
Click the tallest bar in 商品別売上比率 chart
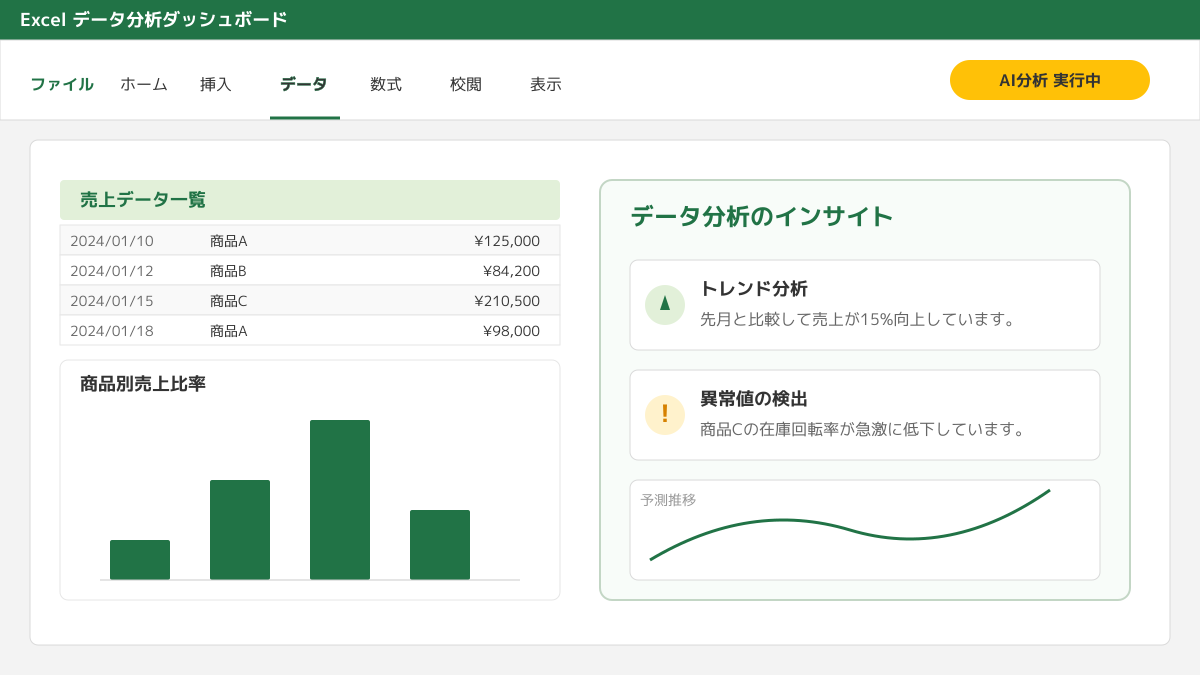click(x=340, y=500)
